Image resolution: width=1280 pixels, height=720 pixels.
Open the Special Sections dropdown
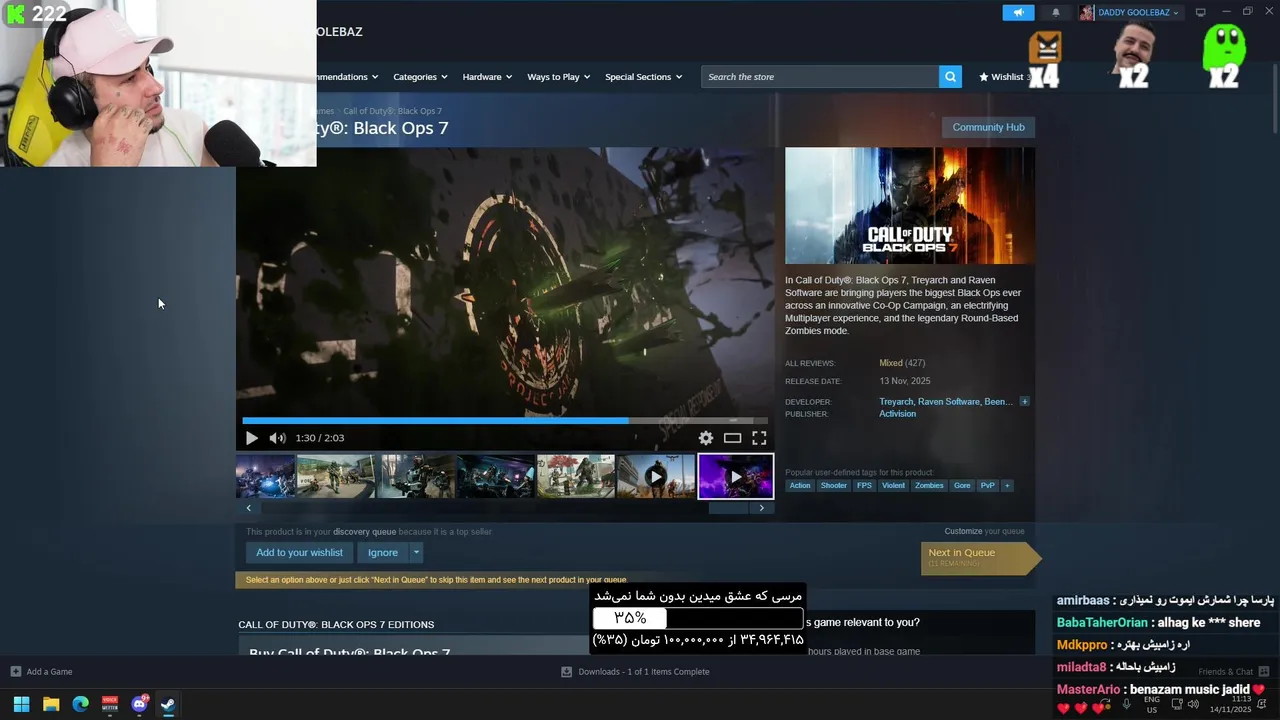click(x=643, y=77)
